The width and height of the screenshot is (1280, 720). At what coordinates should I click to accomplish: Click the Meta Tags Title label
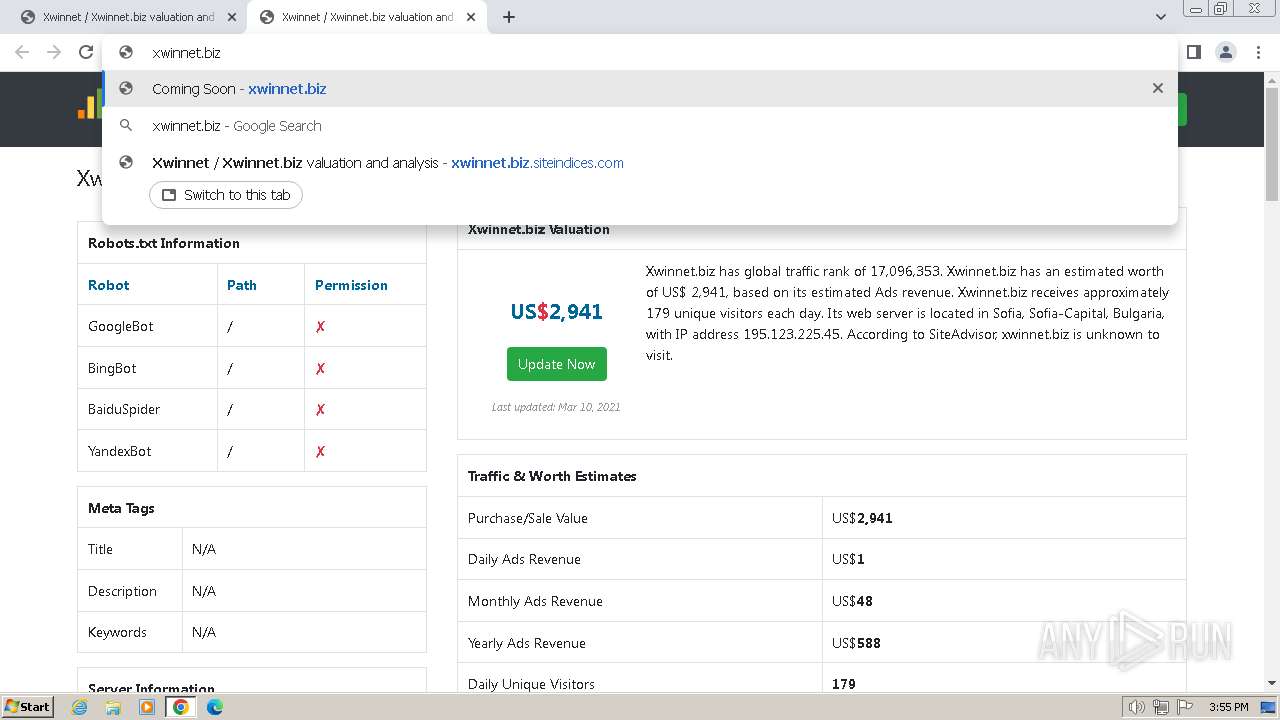[x=100, y=549]
